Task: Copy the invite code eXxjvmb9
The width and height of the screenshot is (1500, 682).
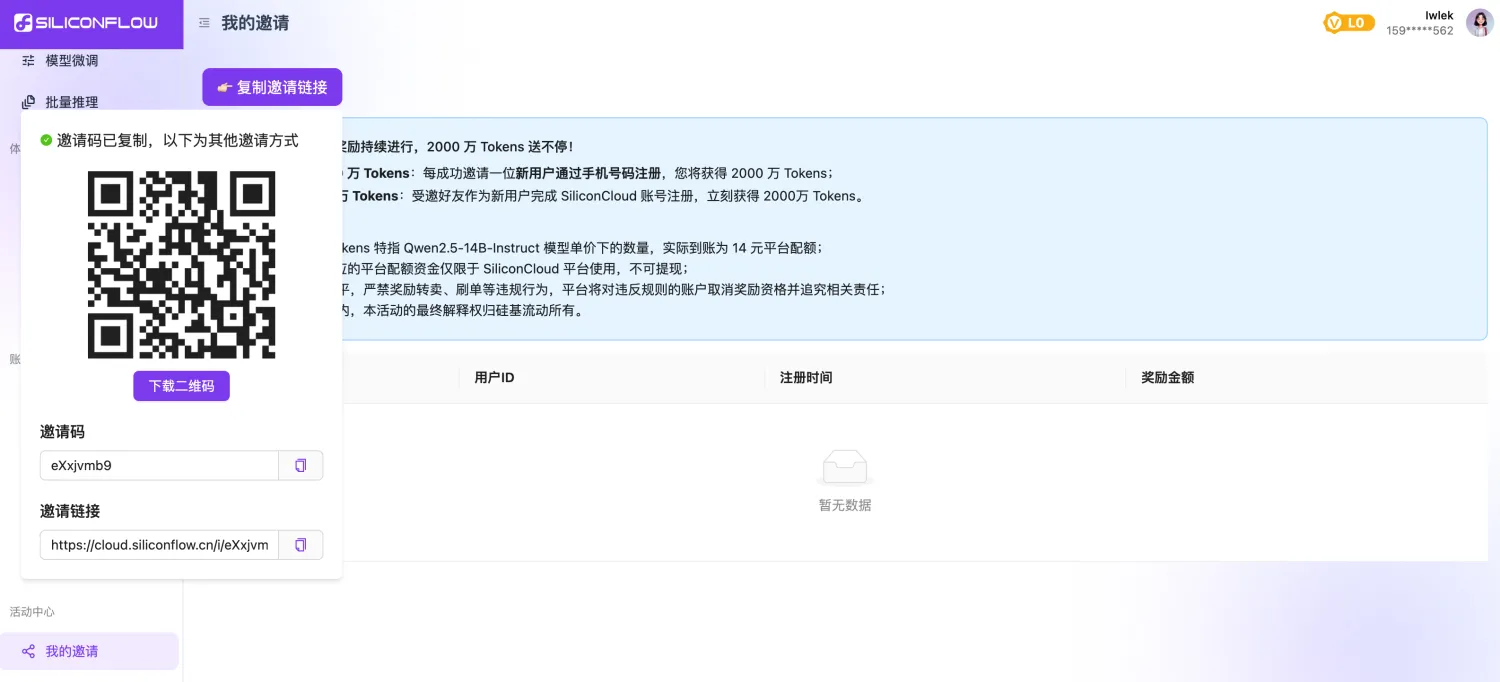Action: pos(301,465)
